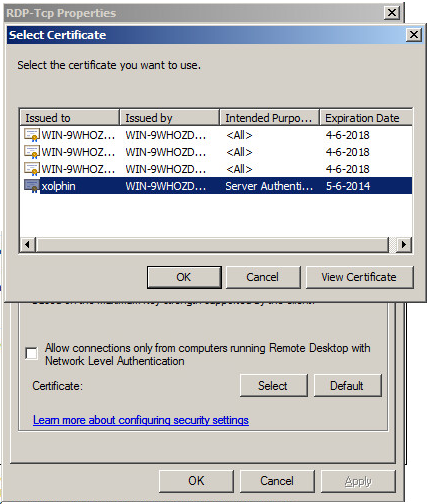This screenshot has height=504, width=428.
Task: Click the right scroll arrow of the list
Action: (404, 244)
